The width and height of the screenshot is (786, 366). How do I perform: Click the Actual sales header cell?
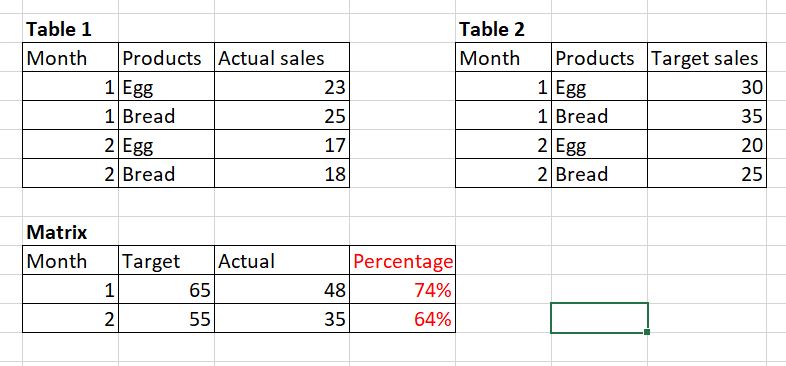[x=282, y=58]
